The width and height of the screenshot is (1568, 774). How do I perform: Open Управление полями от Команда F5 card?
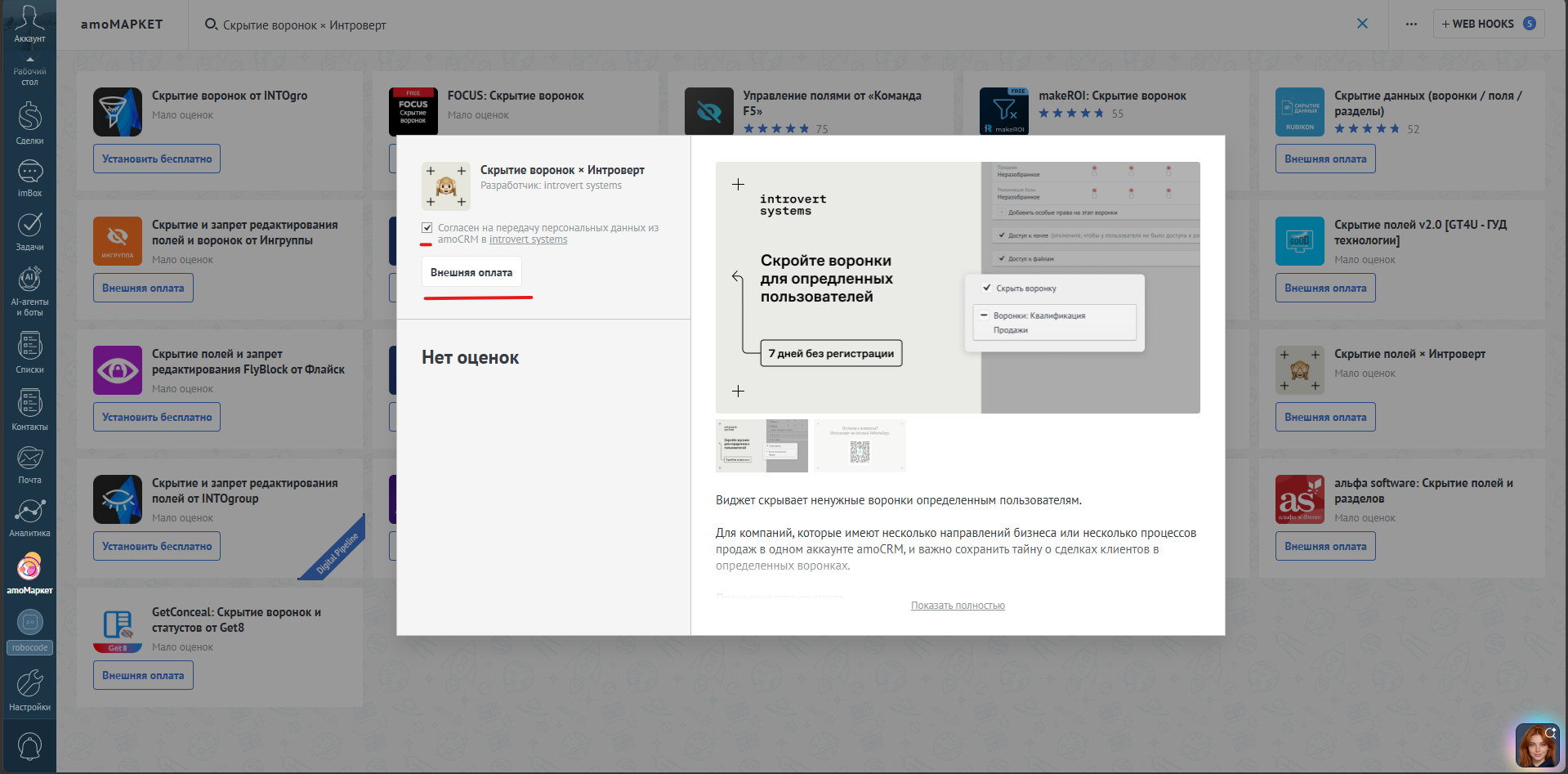[832, 103]
